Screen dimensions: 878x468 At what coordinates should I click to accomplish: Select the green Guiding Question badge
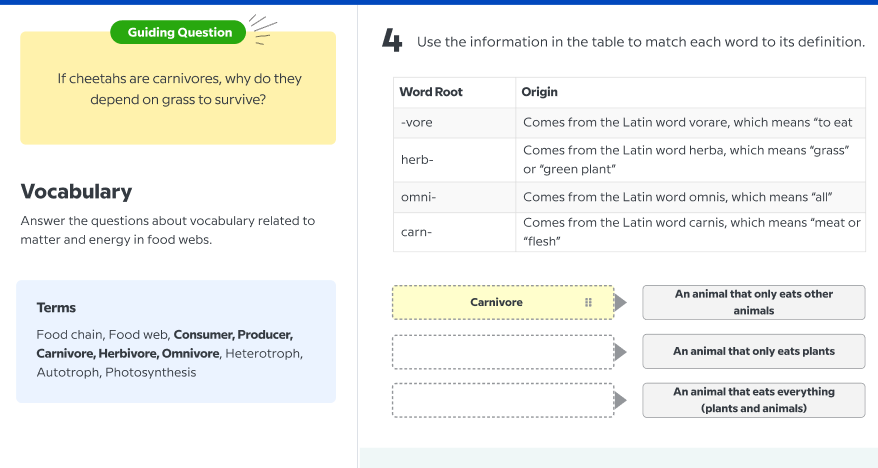pos(179,32)
